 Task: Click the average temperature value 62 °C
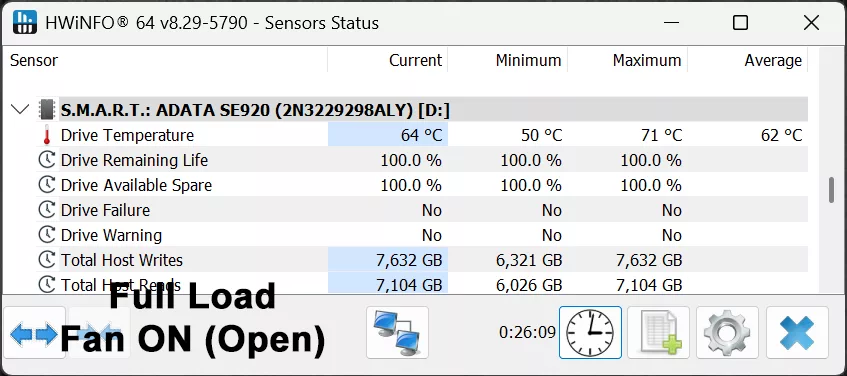pos(782,135)
